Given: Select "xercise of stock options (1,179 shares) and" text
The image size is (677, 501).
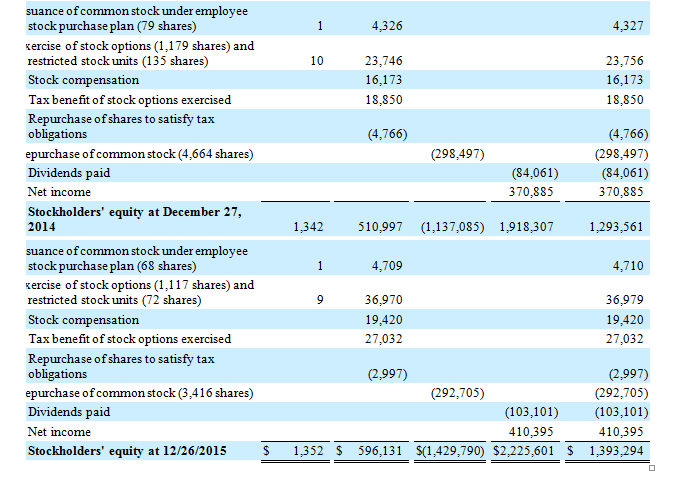Looking at the screenshot, I should (x=140, y=46).
